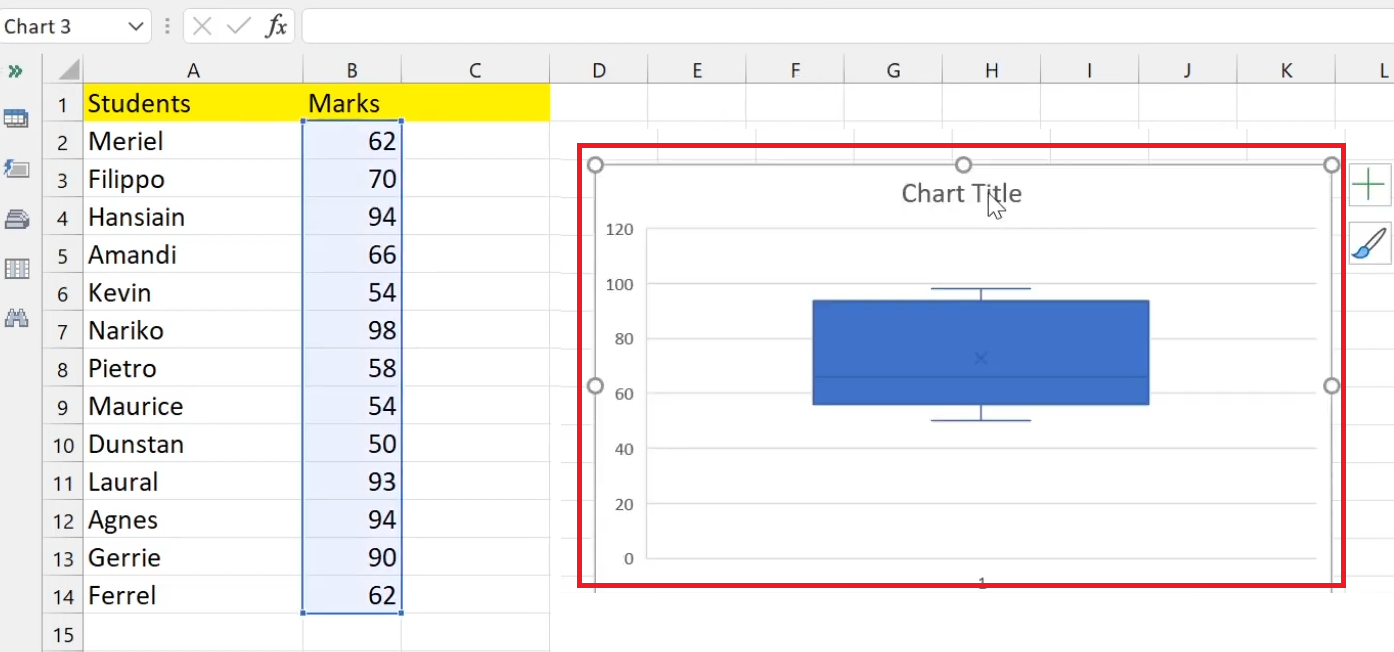Click the Print icon in the left sidebar
This screenshot has height=652, width=1394.
click(x=16, y=219)
